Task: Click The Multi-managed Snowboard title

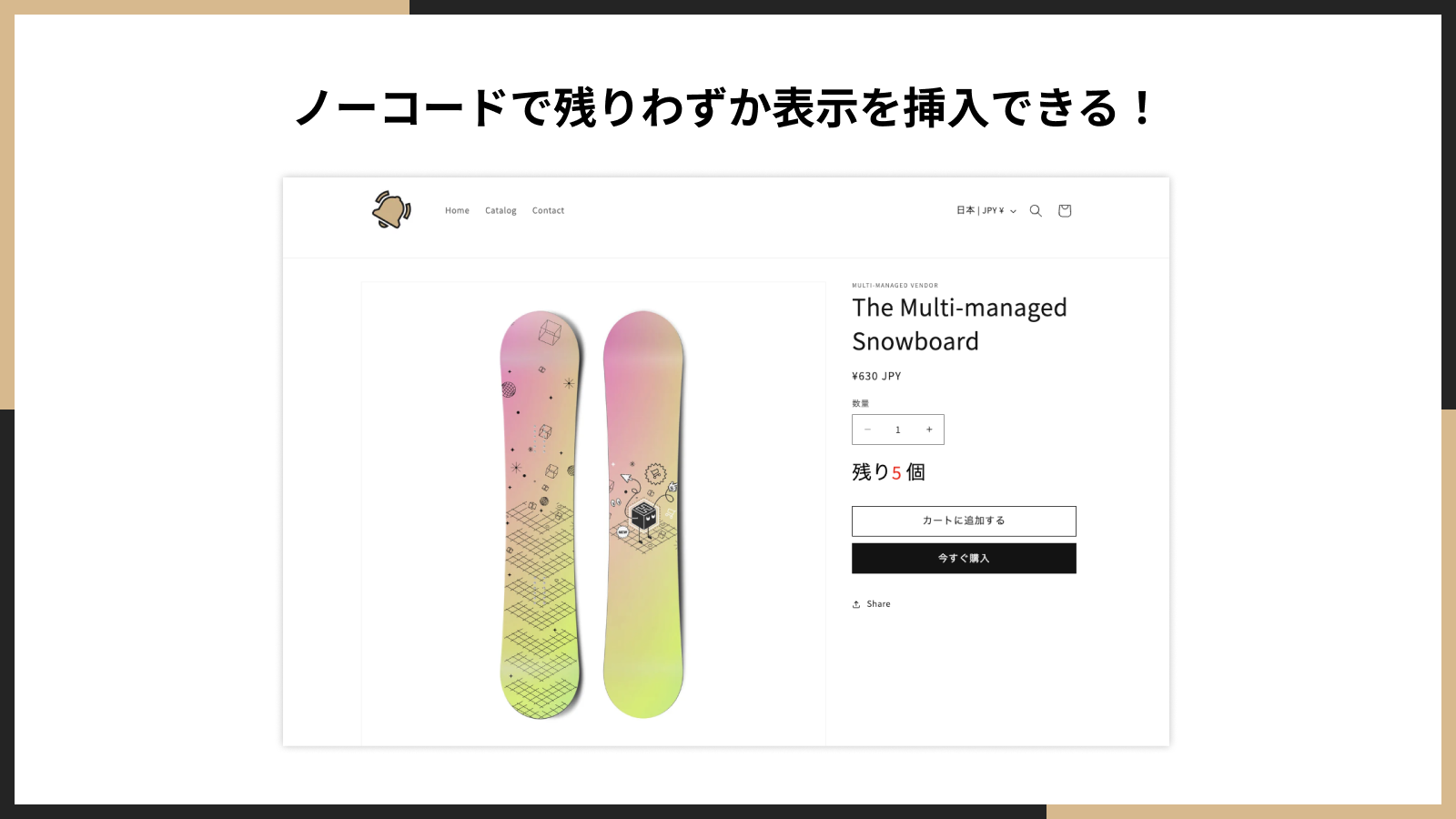Action: pos(959,324)
